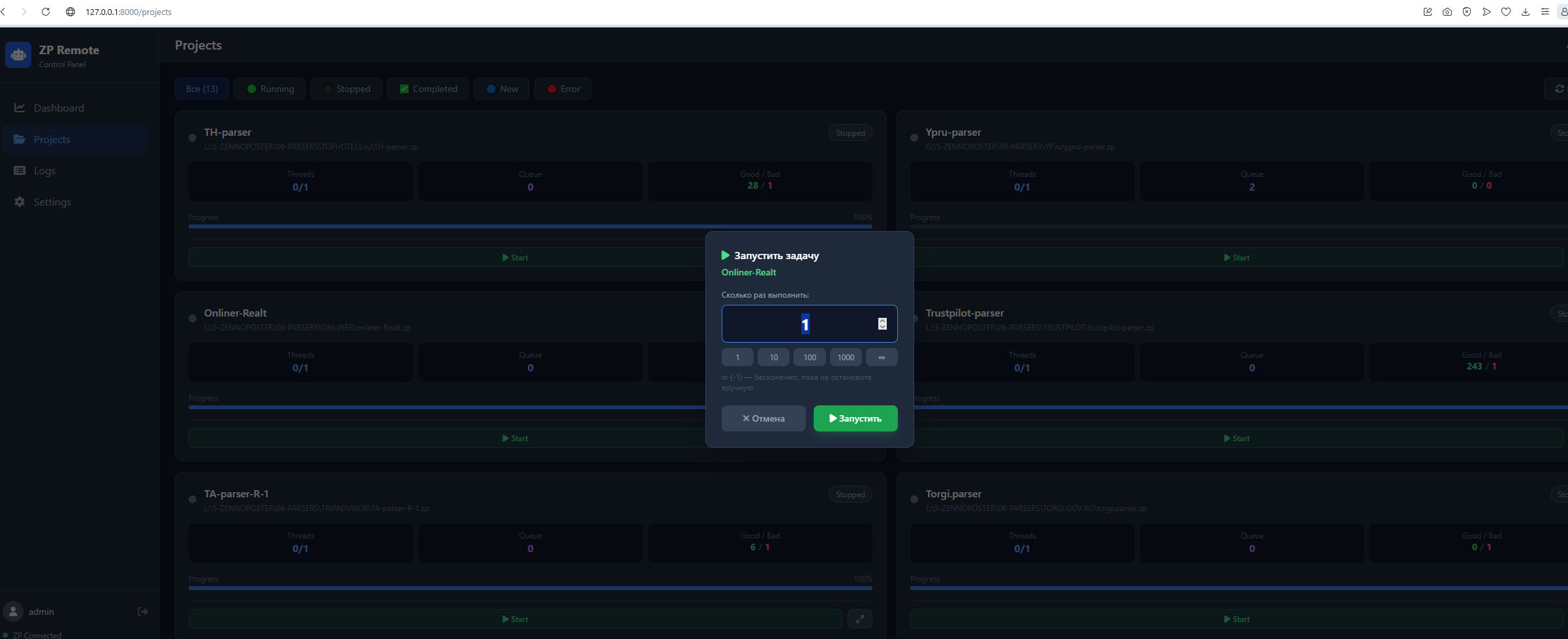Choose the 100 preset in the dialog
Screen dimensions: 1568x639
coord(810,357)
